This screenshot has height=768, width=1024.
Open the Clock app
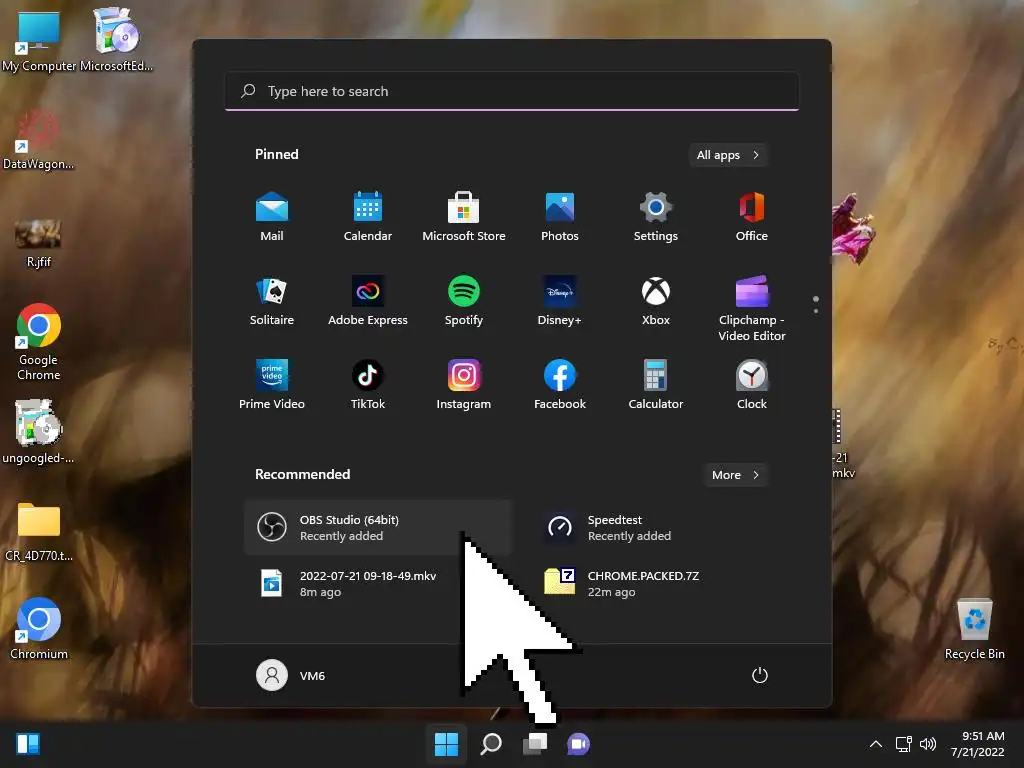(x=752, y=385)
